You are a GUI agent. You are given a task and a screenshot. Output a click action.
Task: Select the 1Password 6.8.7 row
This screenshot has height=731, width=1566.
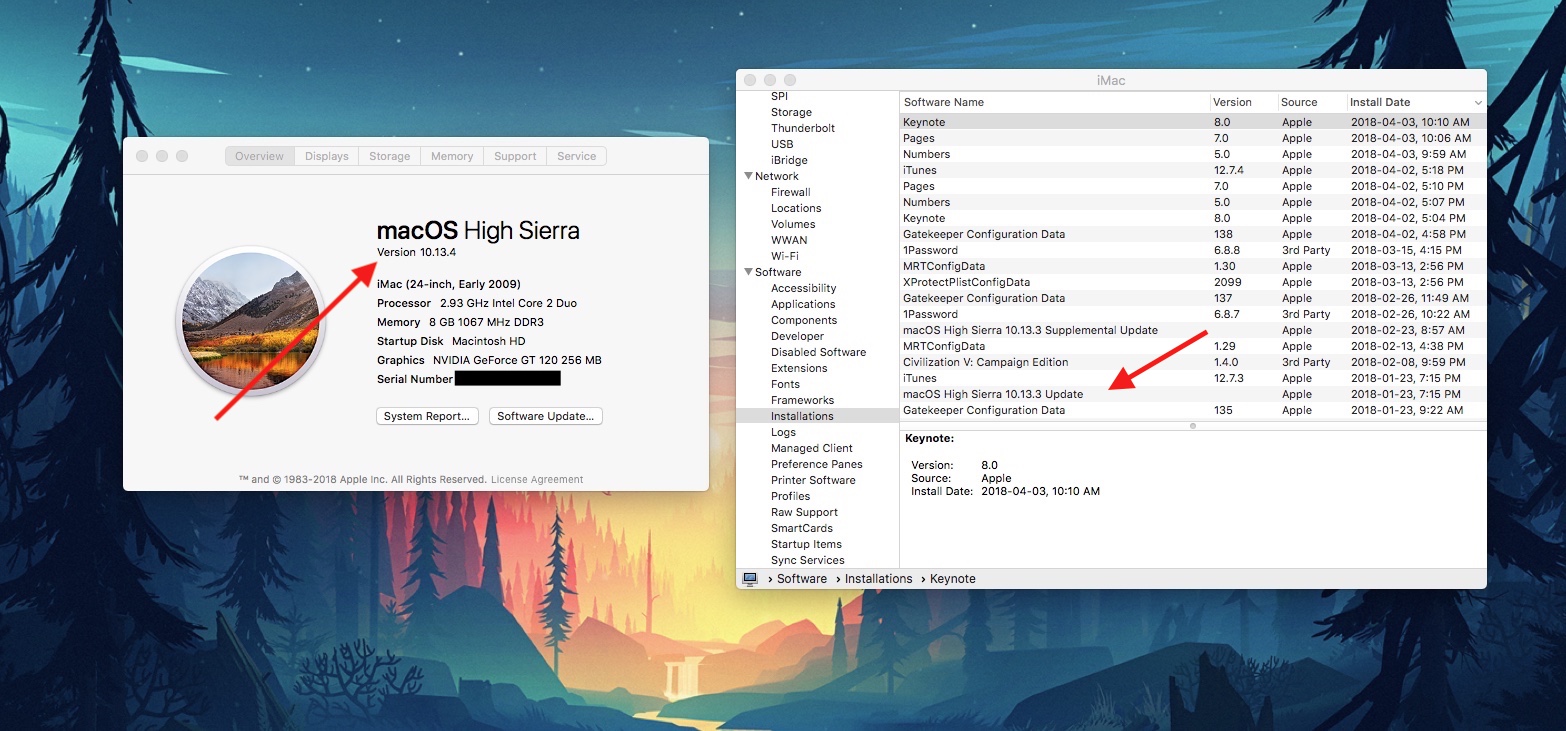coord(1193,314)
